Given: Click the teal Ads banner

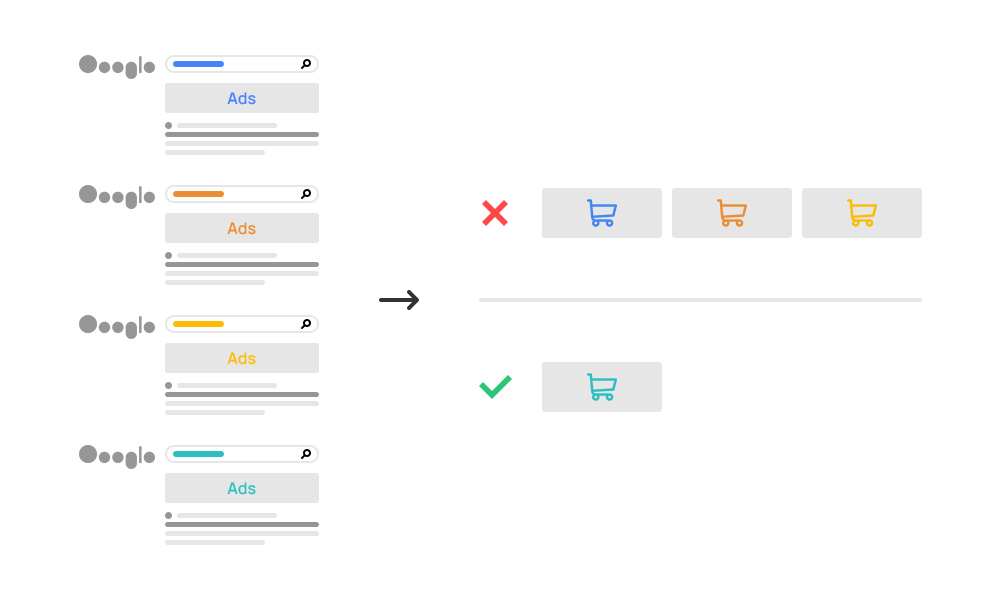Looking at the screenshot, I should pos(242,488).
